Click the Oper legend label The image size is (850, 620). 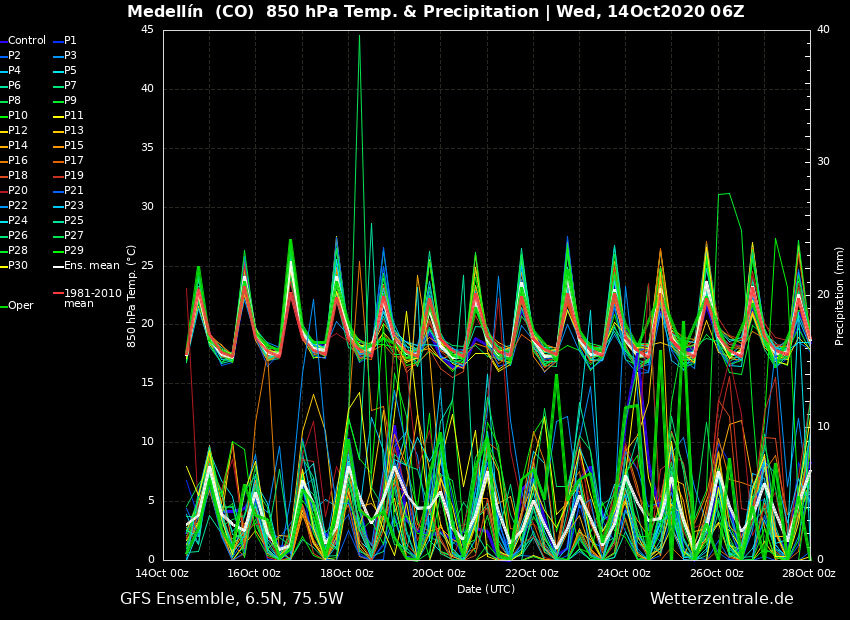click(x=21, y=306)
